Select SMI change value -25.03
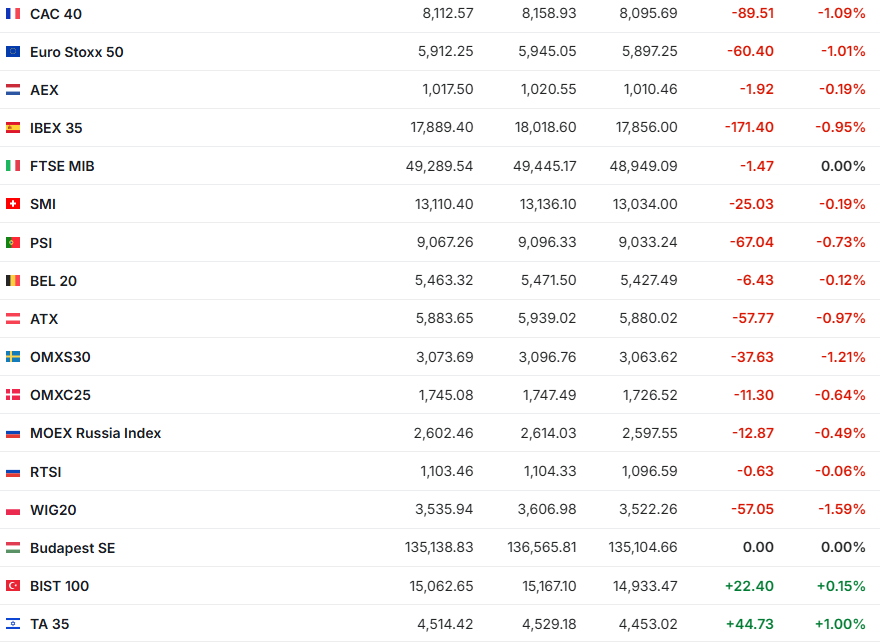Viewport: 880px width, 642px height. click(751, 204)
